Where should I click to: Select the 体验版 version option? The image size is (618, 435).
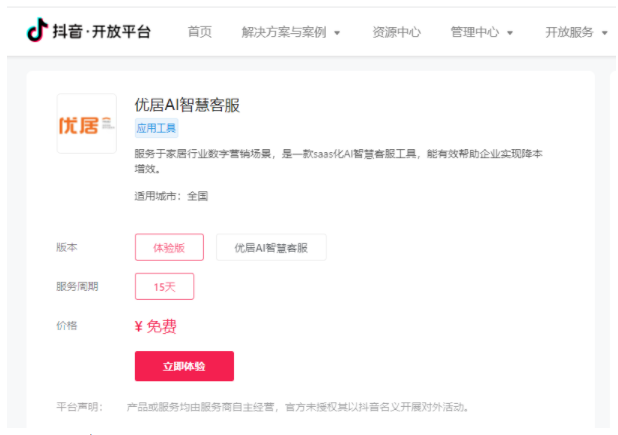click(x=169, y=247)
